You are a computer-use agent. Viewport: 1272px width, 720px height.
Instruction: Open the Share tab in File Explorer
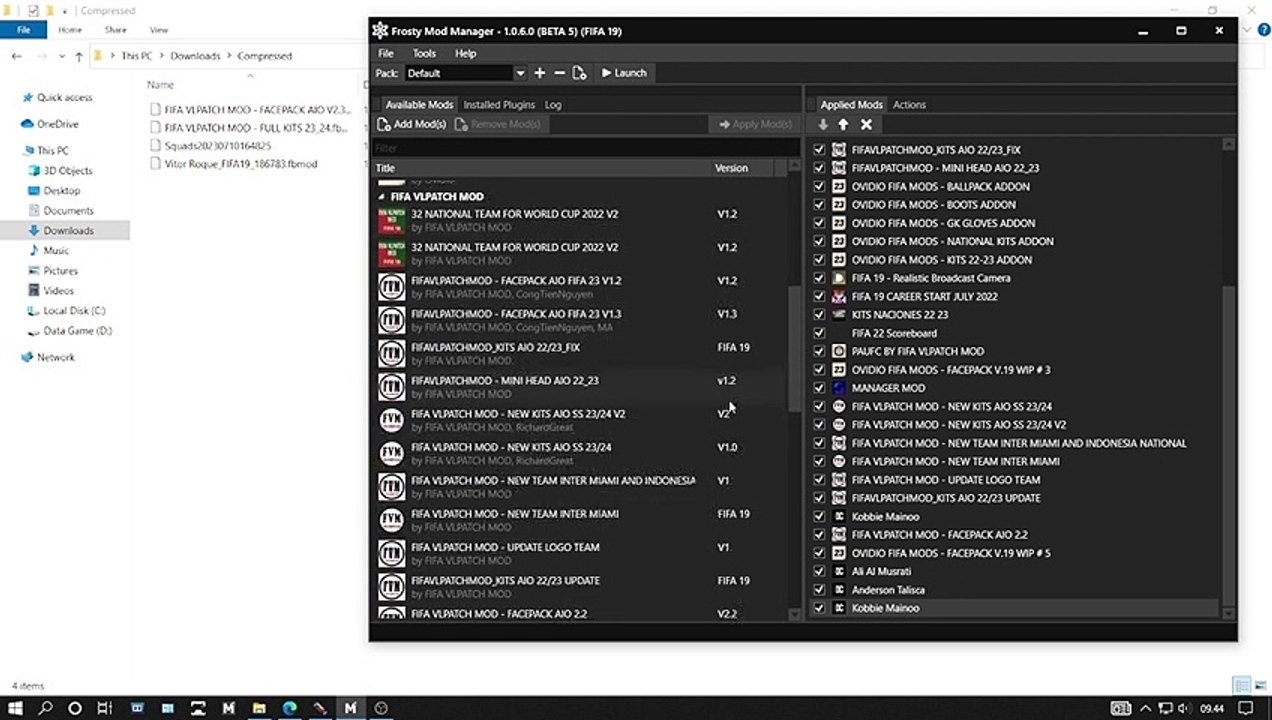tap(115, 30)
